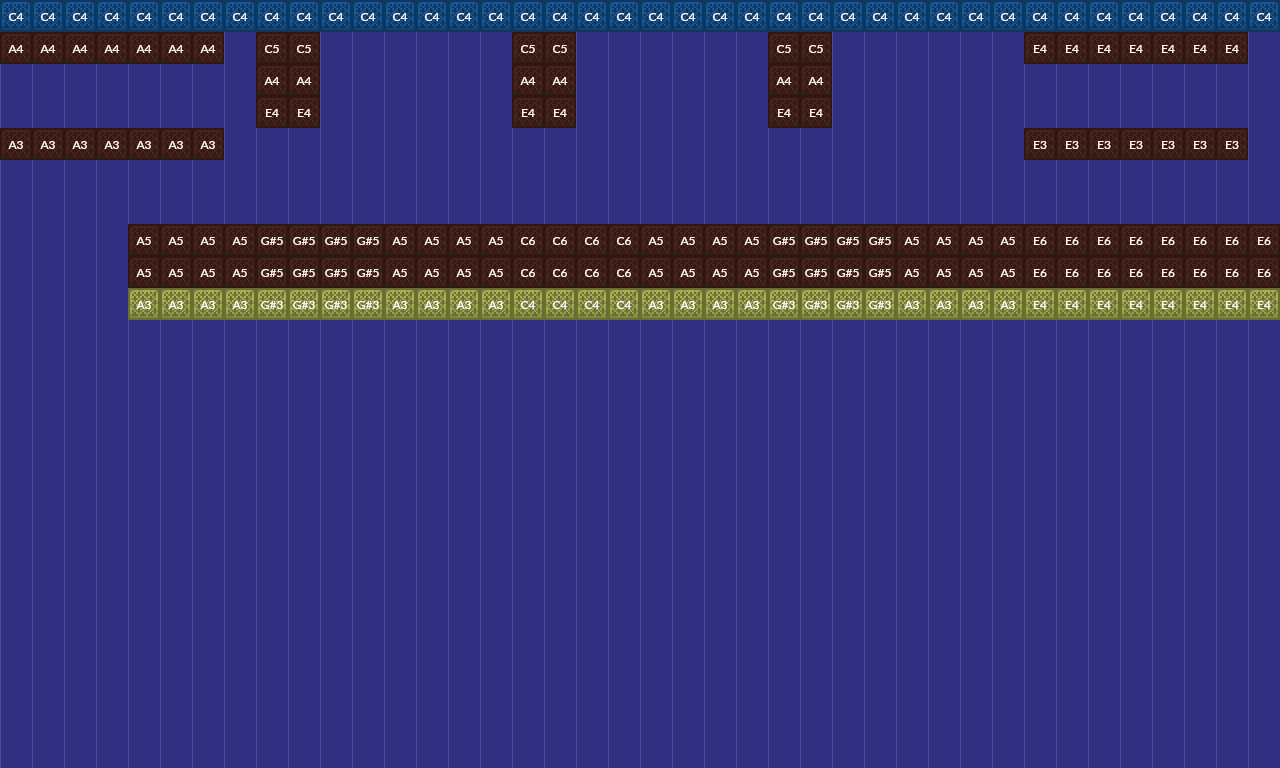
Task: Click first G#5 note in lower brown row
Action: (272, 272)
